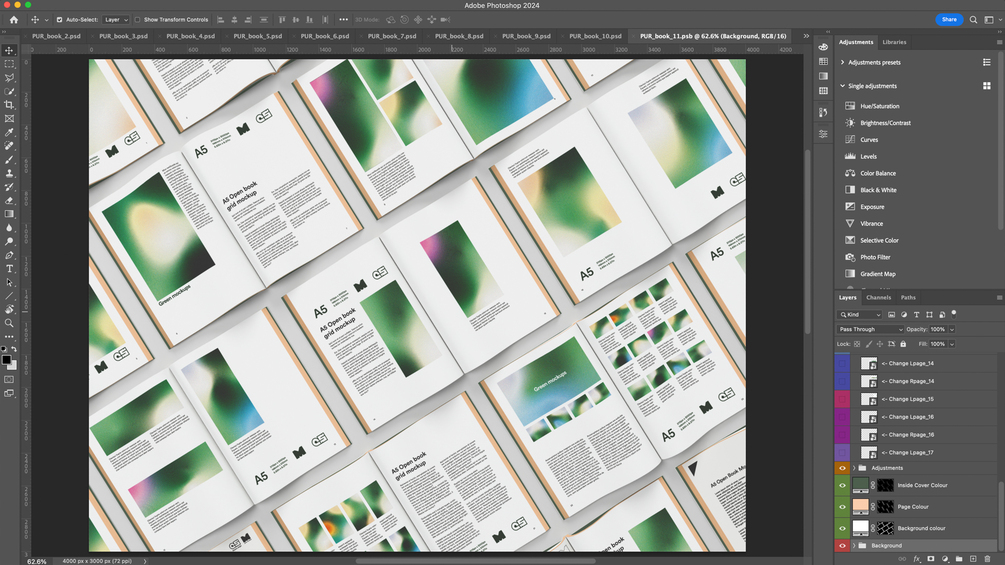The image size is (1005, 565).
Task: Select the Crop tool
Action: tap(9, 104)
